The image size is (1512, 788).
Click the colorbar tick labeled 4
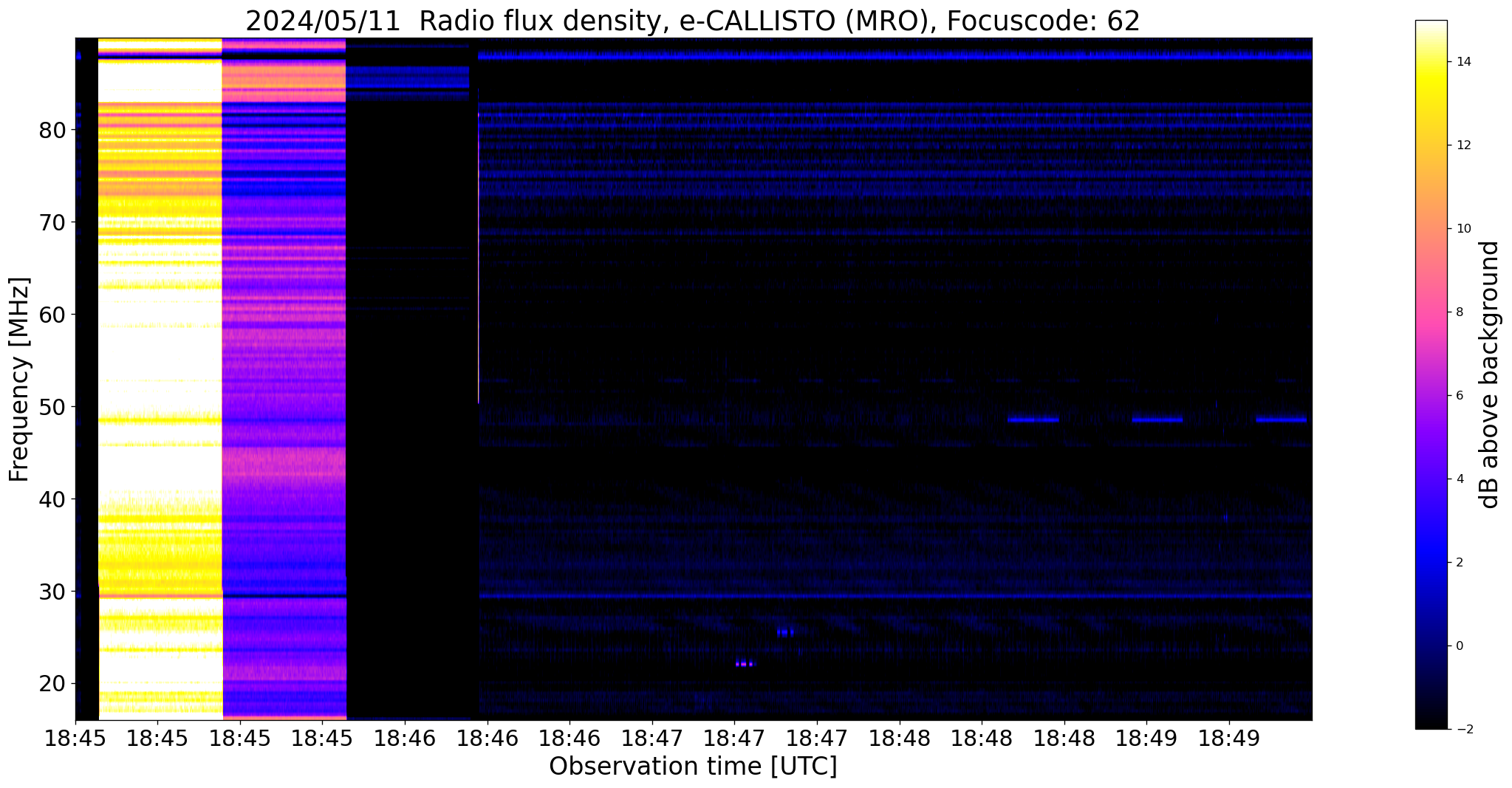click(x=1459, y=479)
